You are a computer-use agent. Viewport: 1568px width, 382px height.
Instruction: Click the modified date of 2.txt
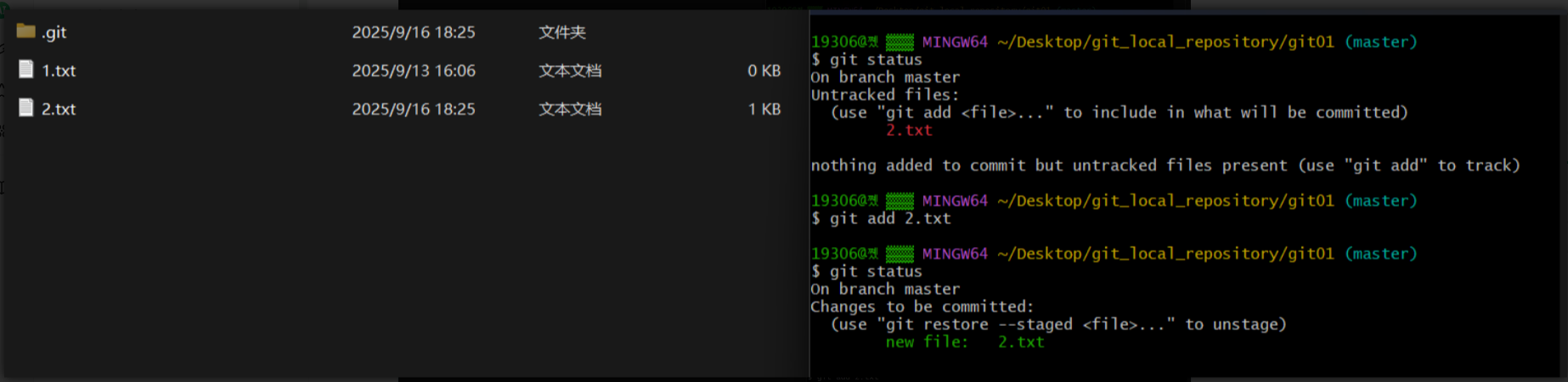click(x=414, y=109)
